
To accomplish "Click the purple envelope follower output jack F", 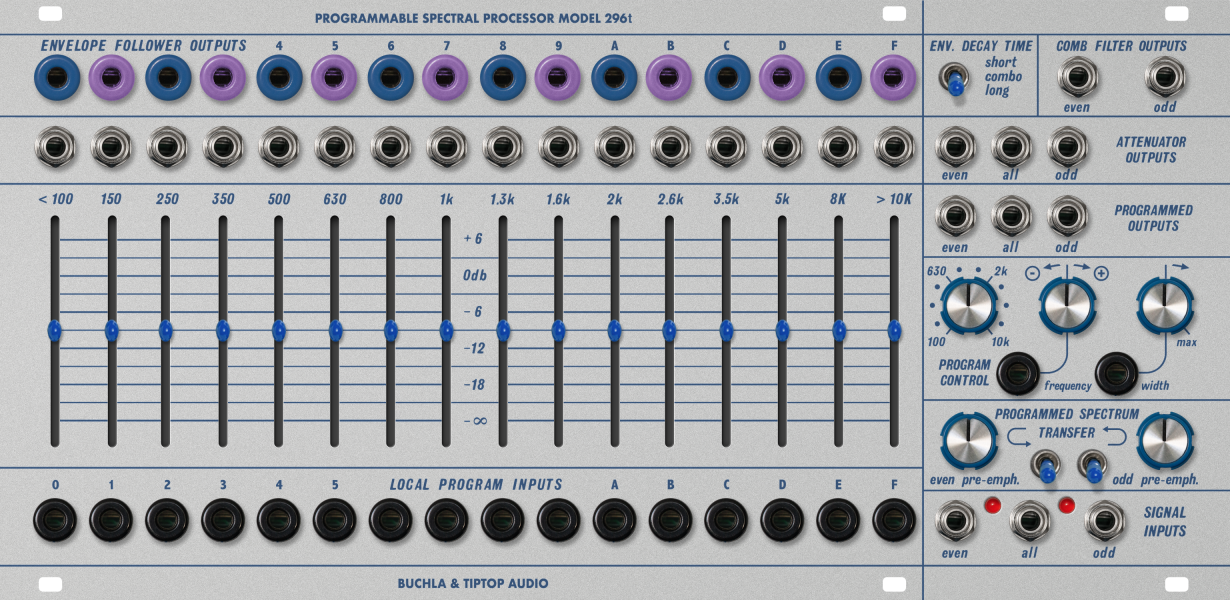I will click(x=894, y=78).
